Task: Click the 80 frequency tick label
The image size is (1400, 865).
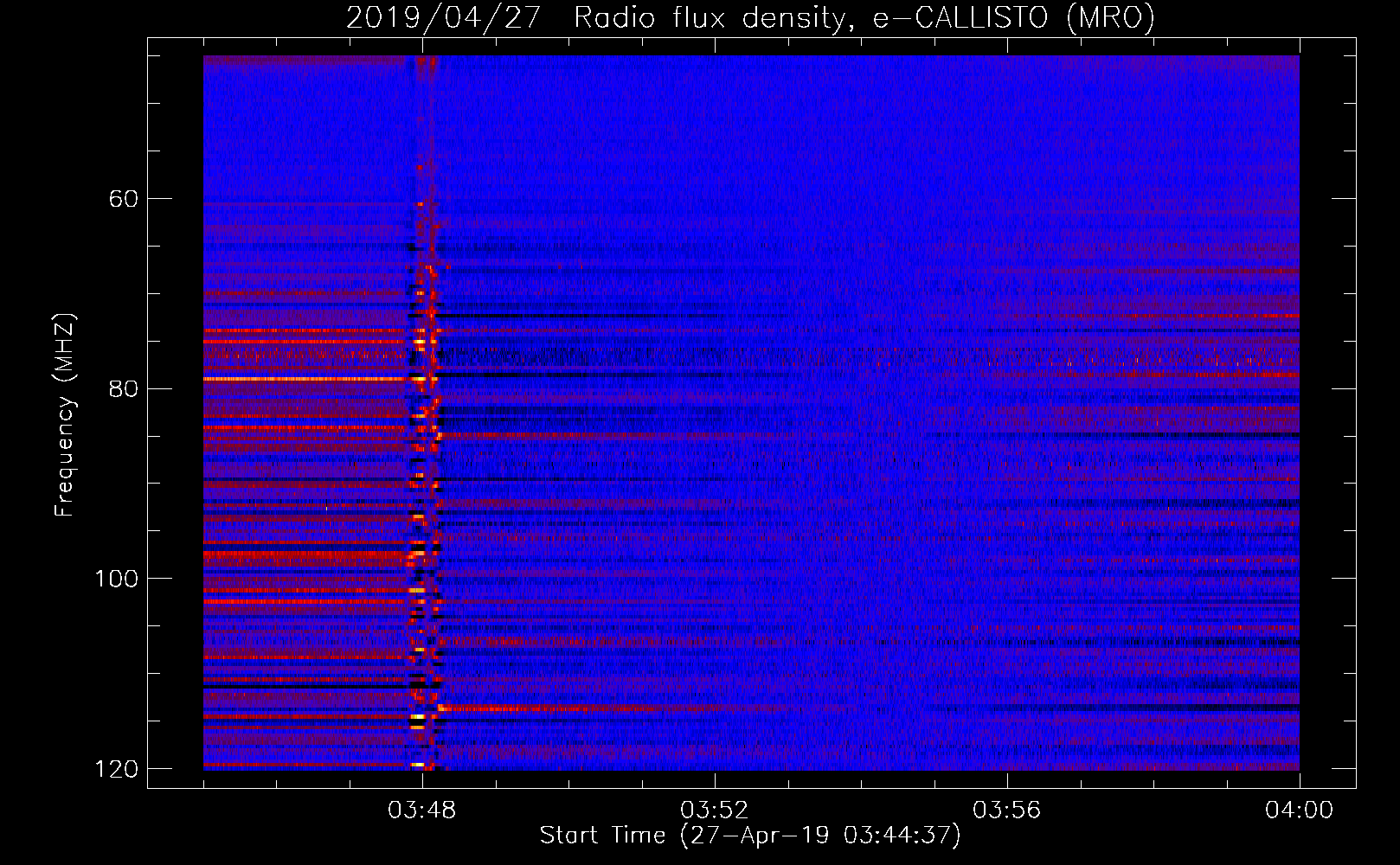Action: point(124,388)
